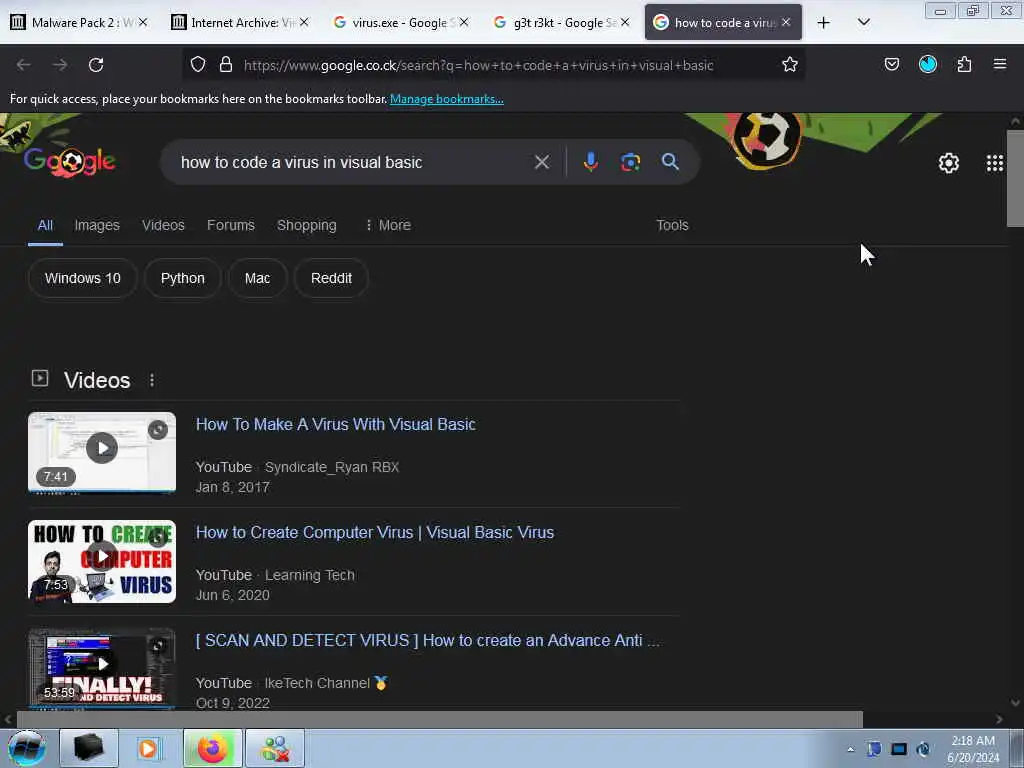Click the horizontal page scrollbar
The width and height of the screenshot is (1024, 768).
coord(440,719)
